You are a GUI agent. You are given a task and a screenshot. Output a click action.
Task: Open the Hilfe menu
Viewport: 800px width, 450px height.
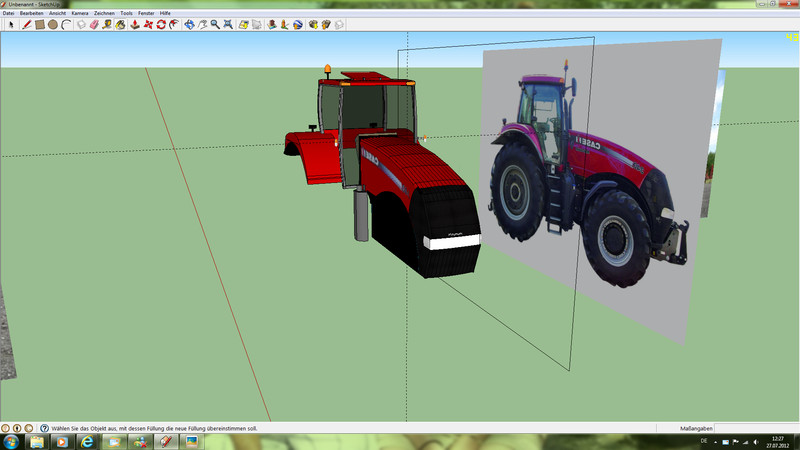[165, 13]
